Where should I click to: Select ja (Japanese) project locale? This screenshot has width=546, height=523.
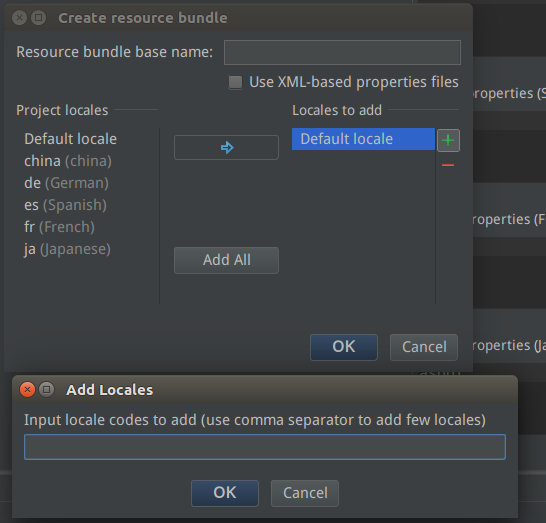click(67, 249)
